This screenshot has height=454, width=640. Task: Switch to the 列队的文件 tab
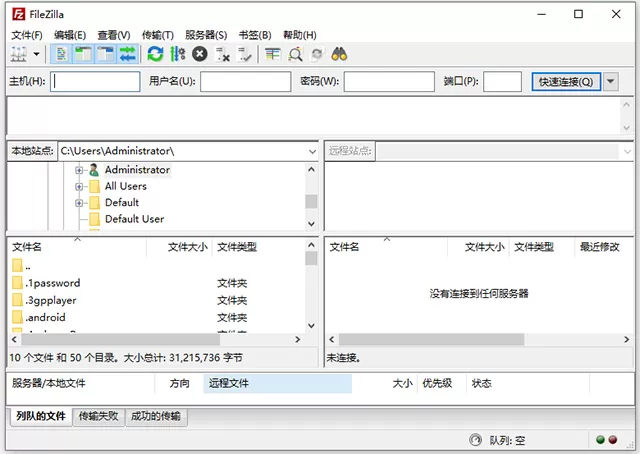(x=41, y=416)
